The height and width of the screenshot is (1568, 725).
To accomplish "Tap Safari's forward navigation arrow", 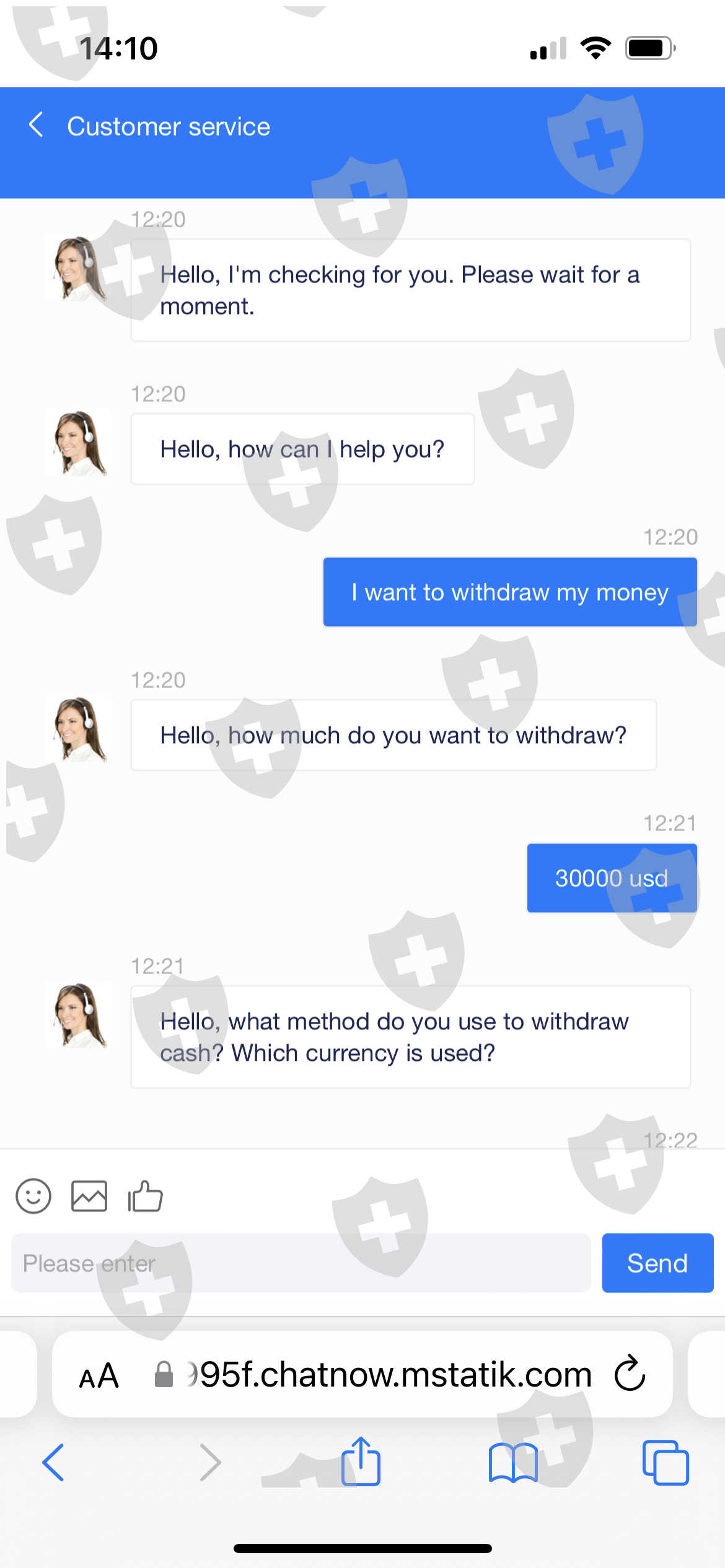I will tap(210, 1461).
